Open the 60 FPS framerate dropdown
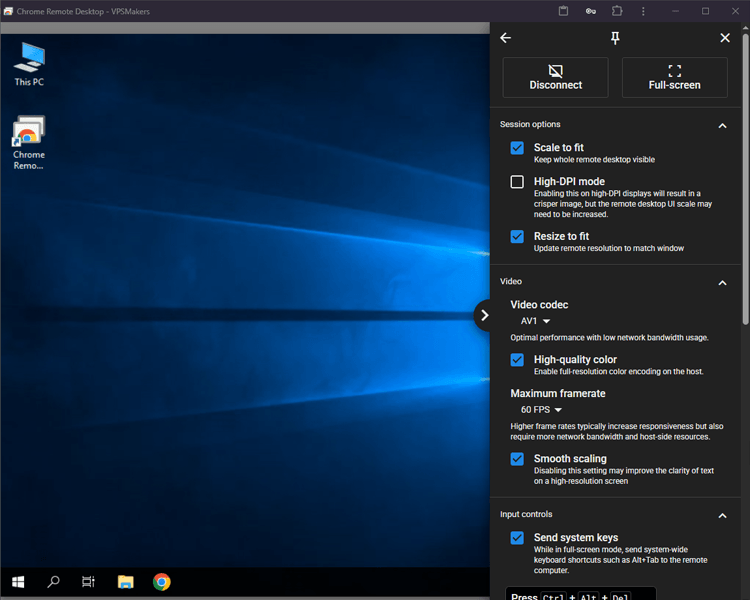750x600 pixels. coord(541,410)
